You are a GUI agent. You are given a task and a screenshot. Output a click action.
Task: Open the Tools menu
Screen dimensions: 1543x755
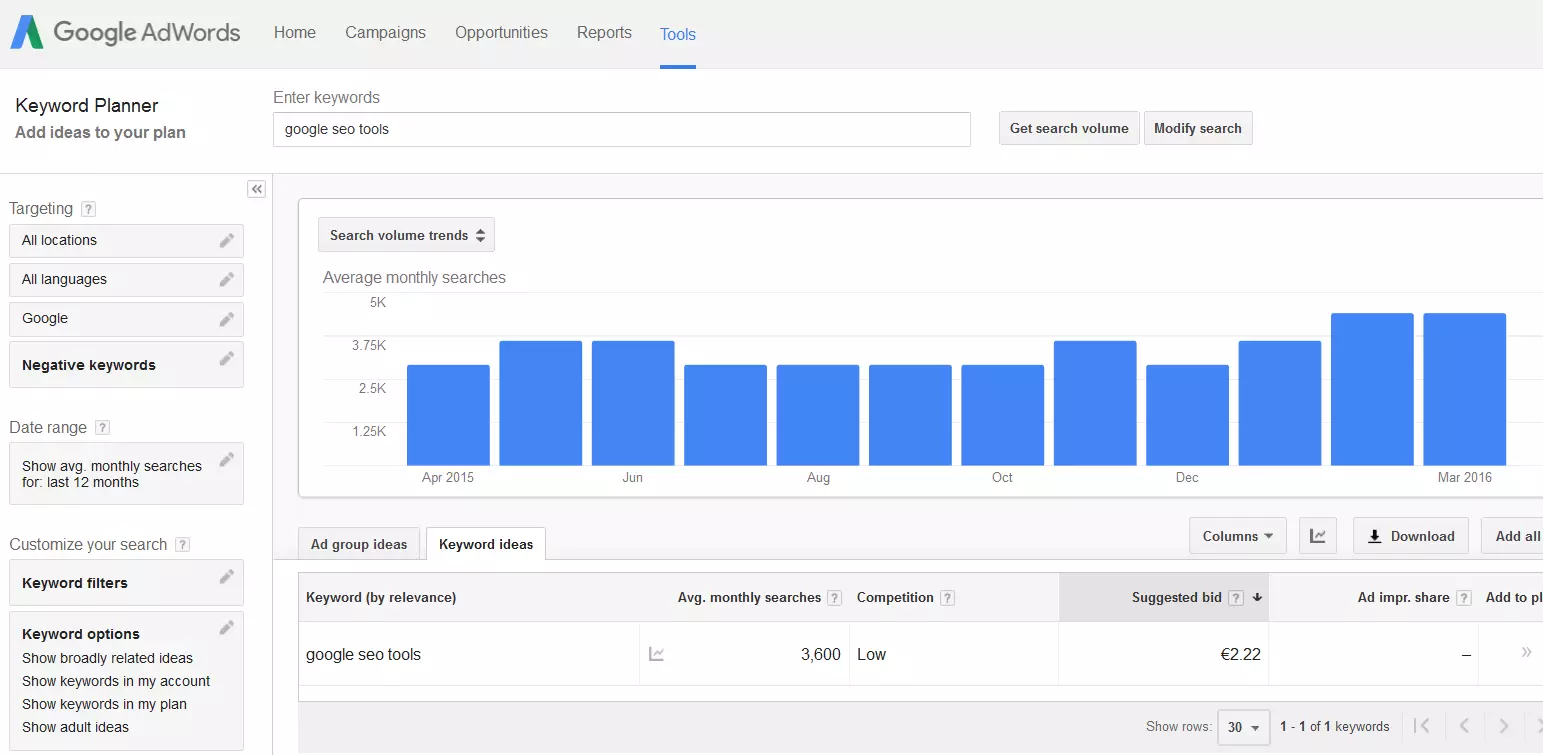pyautogui.click(x=677, y=34)
